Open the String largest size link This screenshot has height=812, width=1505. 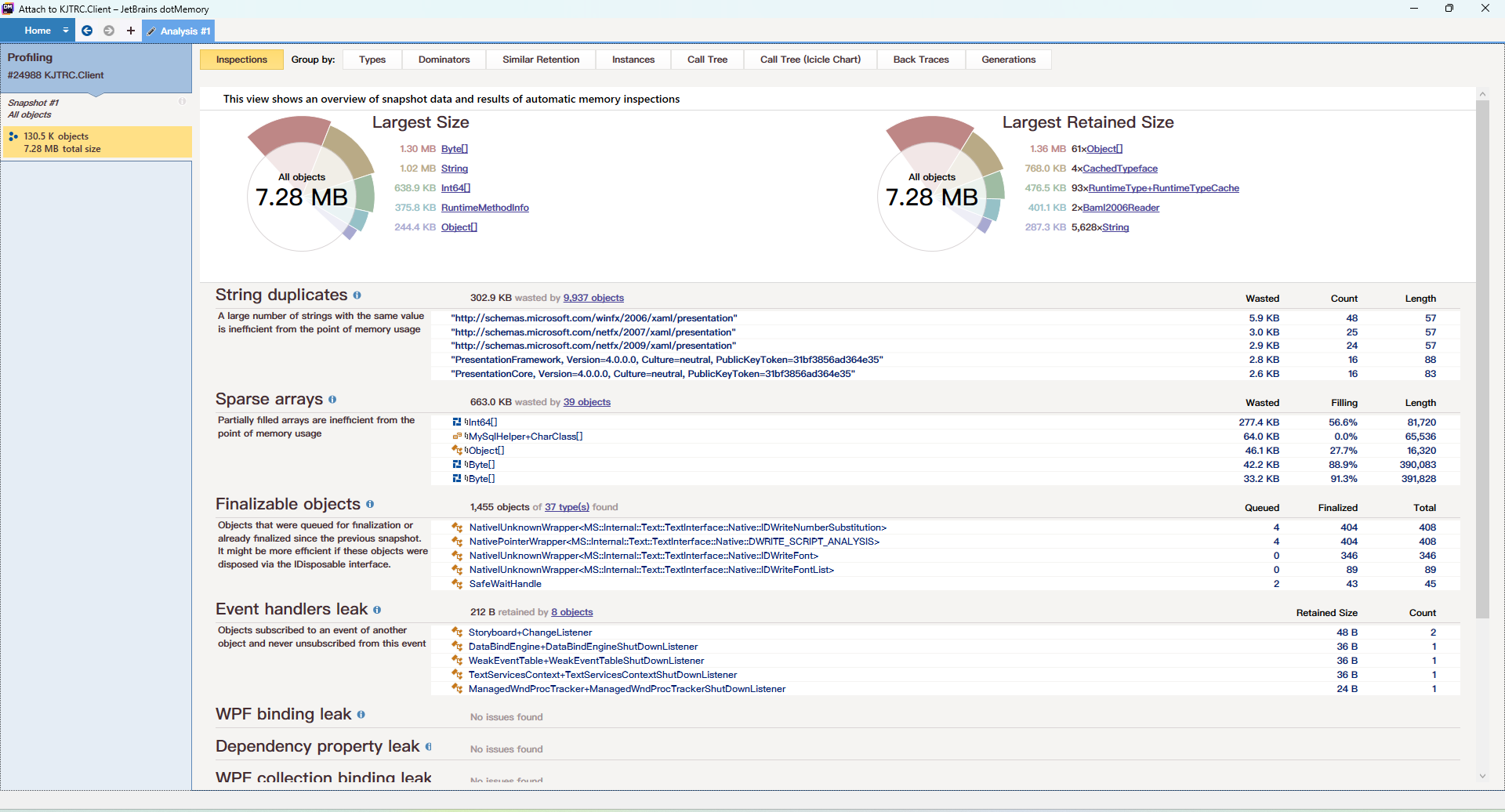click(455, 169)
